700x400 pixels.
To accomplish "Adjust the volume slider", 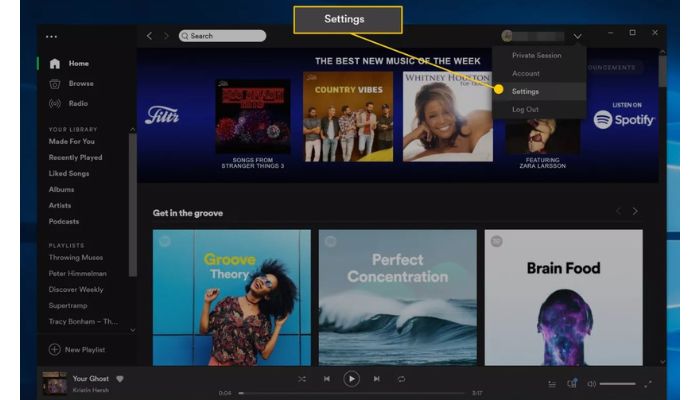I will tap(617, 383).
